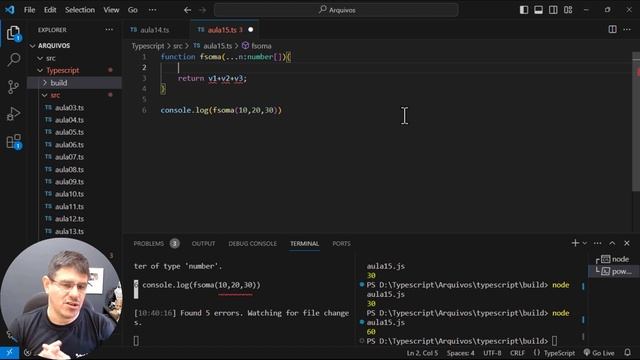Click Spaces: 4 indentation setting

coord(460,353)
